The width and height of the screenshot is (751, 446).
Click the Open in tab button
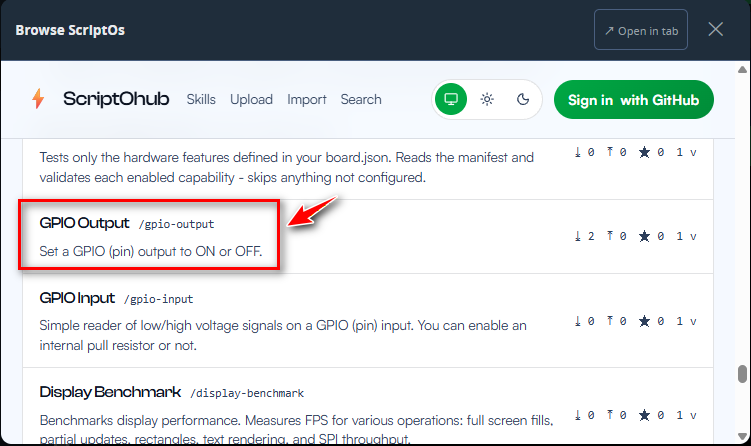click(x=641, y=30)
